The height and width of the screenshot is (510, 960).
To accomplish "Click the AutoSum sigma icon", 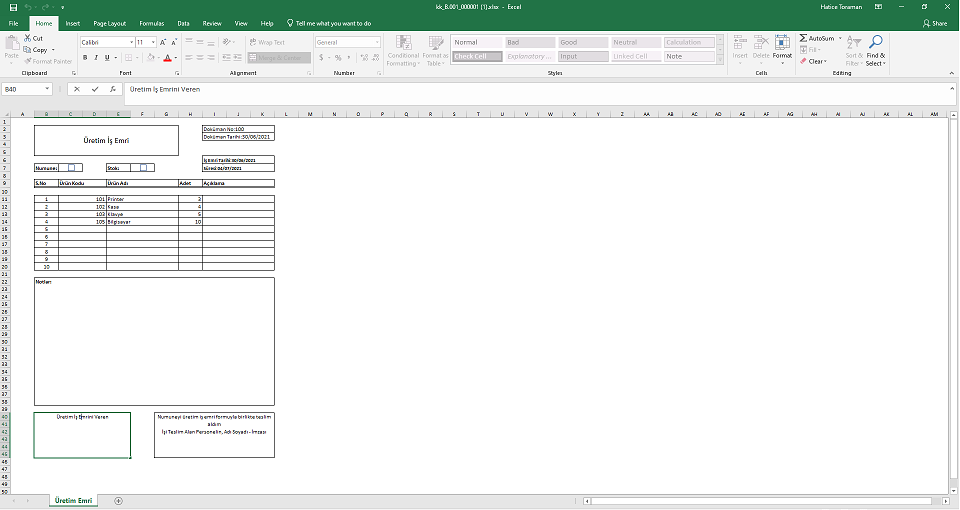I will pyautogui.click(x=804, y=38).
